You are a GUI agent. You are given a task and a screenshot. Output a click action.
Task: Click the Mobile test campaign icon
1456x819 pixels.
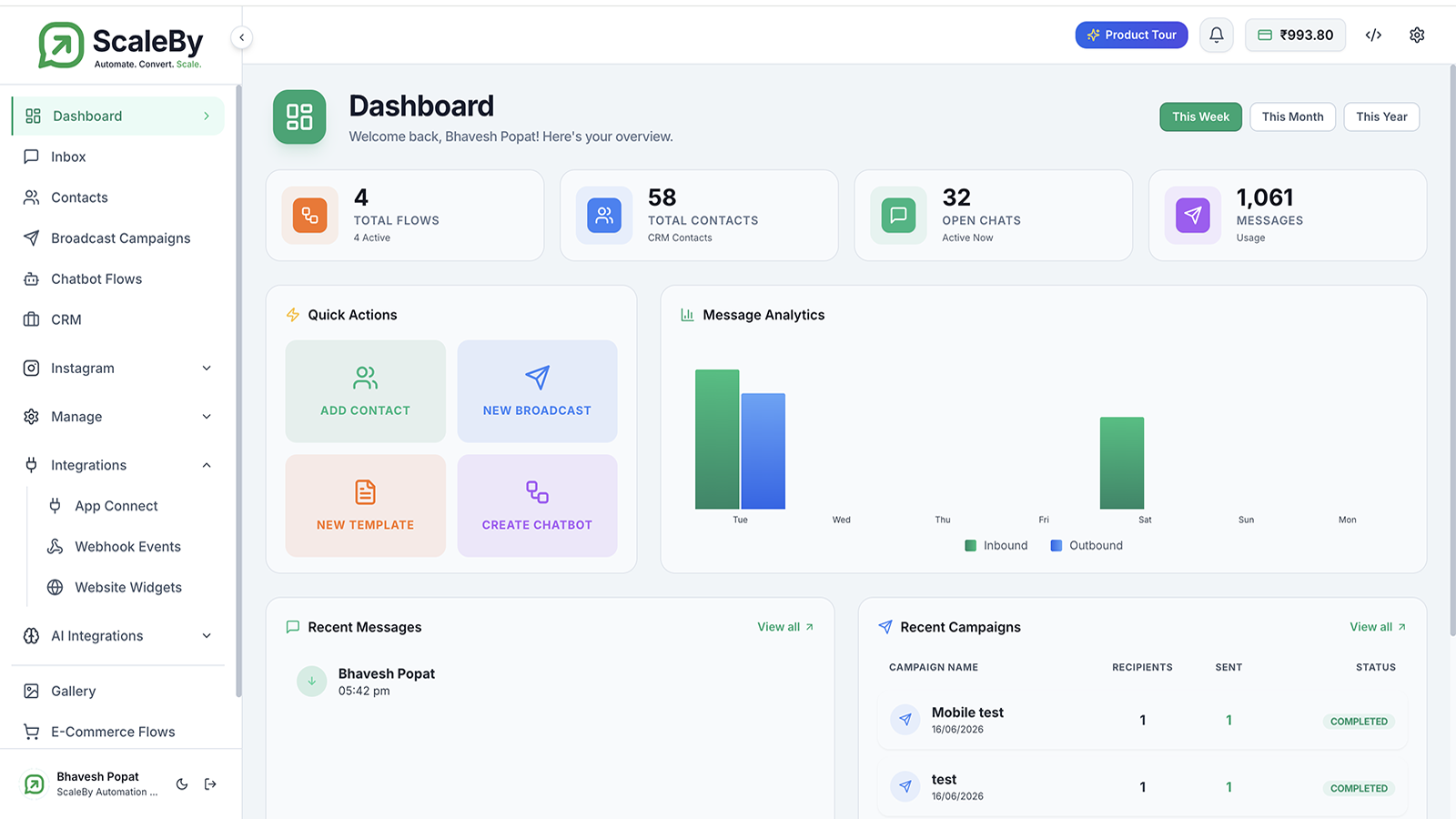(905, 720)
